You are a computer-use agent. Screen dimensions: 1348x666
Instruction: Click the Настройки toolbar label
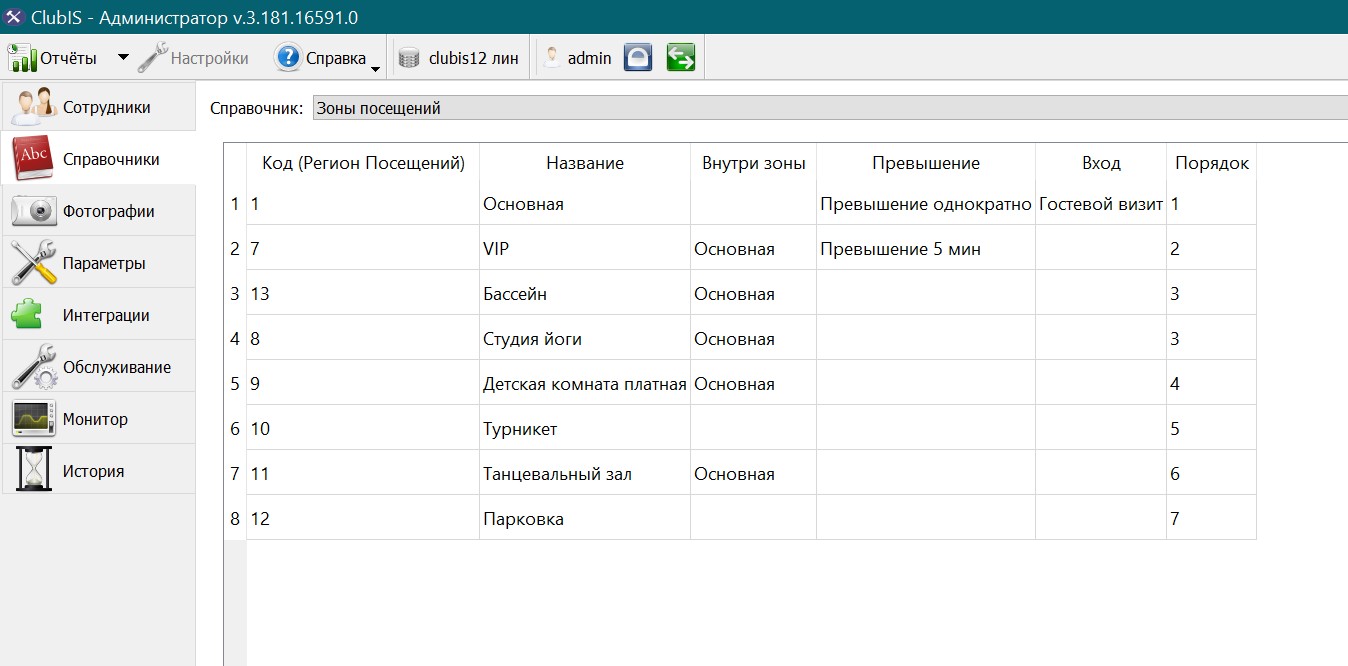(210, 58)
